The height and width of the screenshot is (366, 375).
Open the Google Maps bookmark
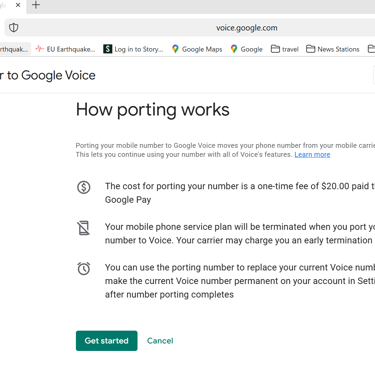(197, 49)
